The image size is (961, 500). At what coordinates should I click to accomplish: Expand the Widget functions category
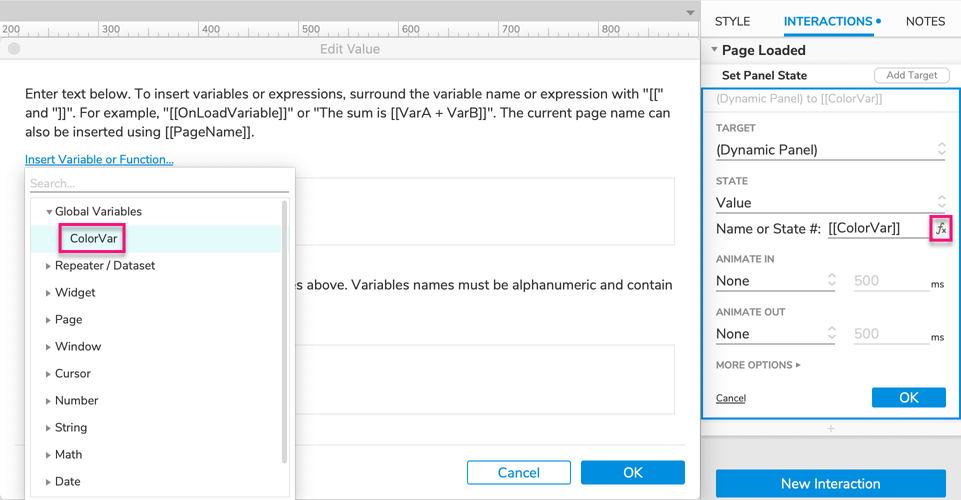pyautogui.click(x=48, y=293)
